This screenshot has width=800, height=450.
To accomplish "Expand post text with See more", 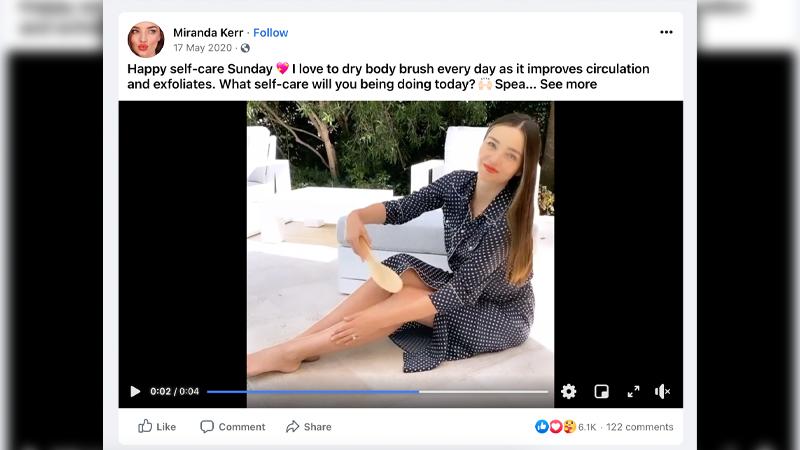I will click(x=568, y=85).
